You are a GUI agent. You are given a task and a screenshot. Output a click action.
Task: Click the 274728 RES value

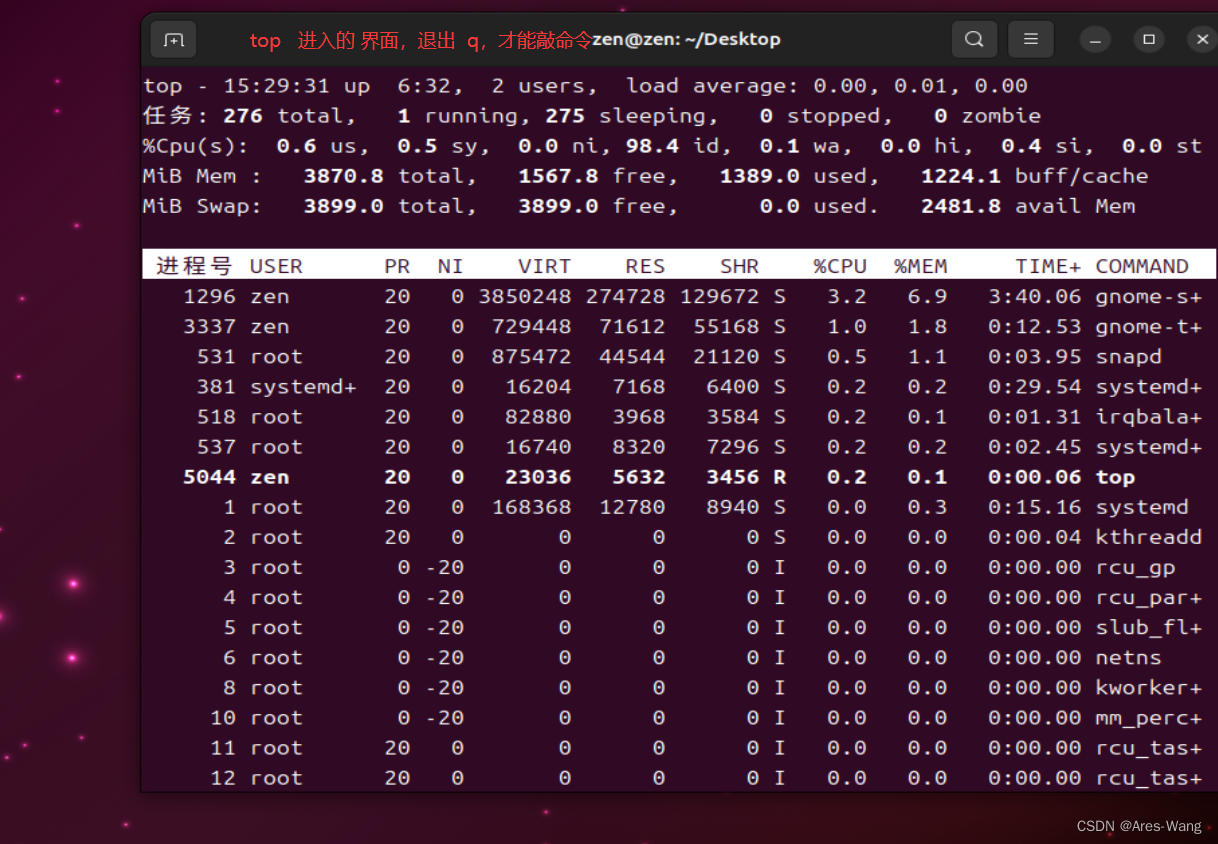click(626, 297)
